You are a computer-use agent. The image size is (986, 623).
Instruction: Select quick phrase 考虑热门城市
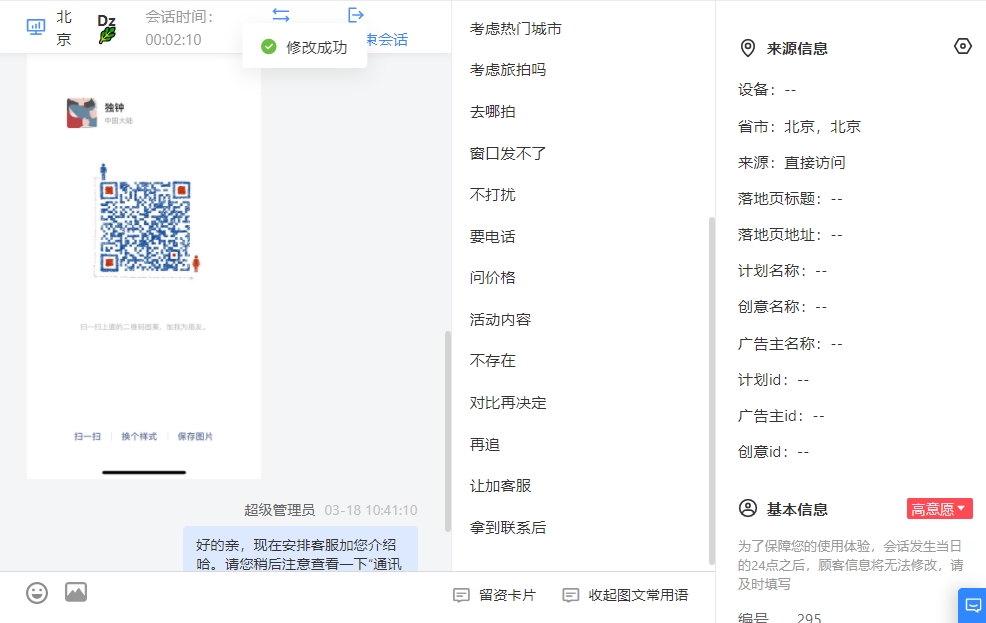[x=516, y=28]
